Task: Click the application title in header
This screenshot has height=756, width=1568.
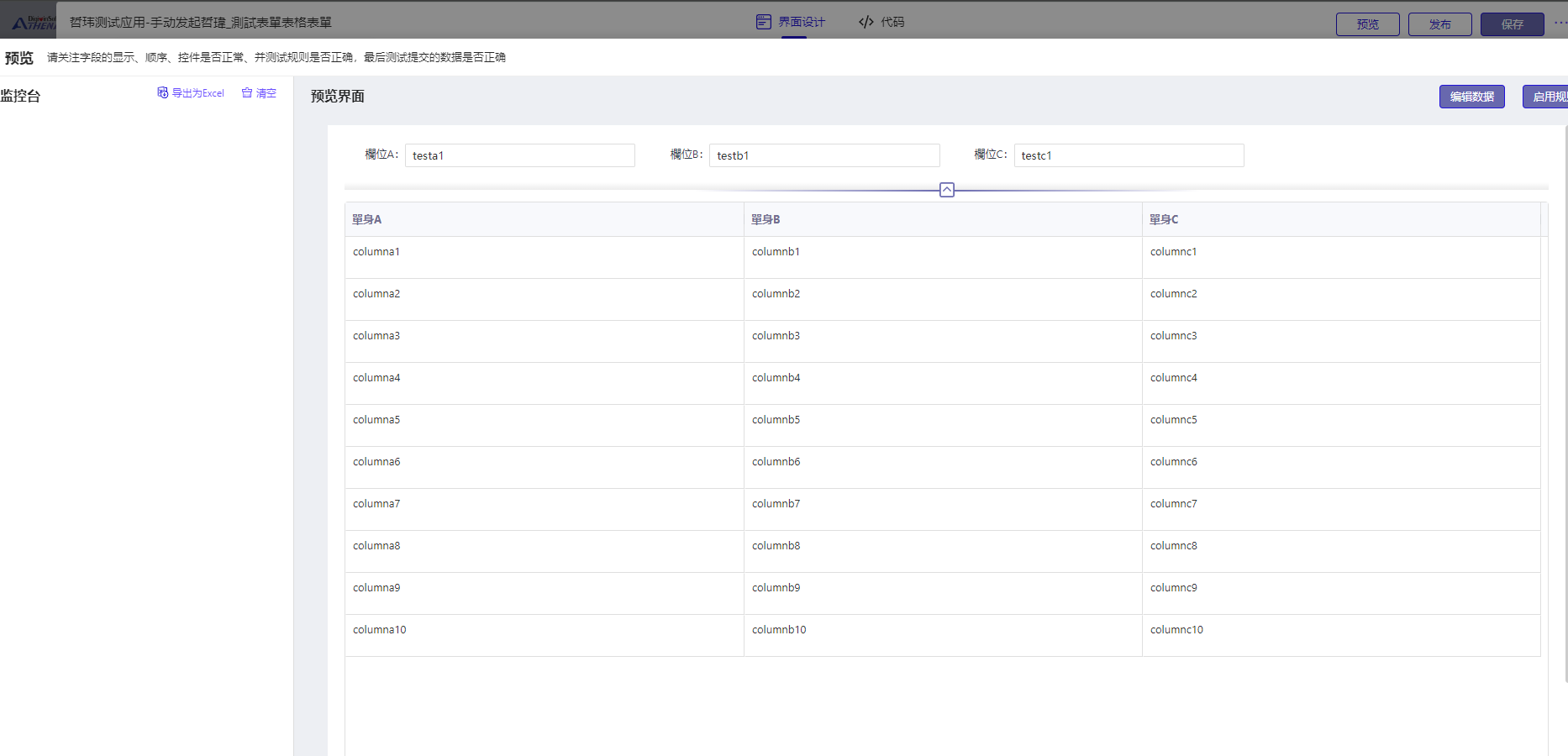Action: click(201, 23)
